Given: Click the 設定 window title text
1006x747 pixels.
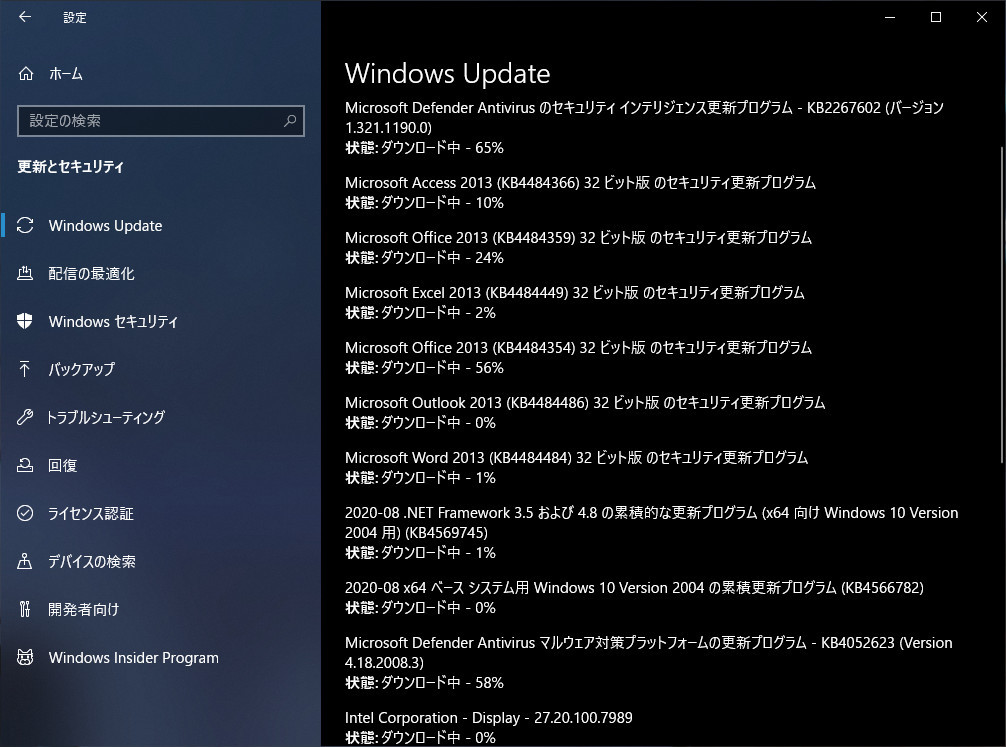Looking at the screenshot, I should coord(74,18).
